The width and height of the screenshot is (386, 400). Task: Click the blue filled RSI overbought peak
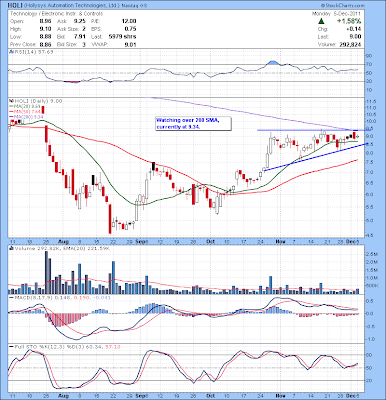click(273, 63)
